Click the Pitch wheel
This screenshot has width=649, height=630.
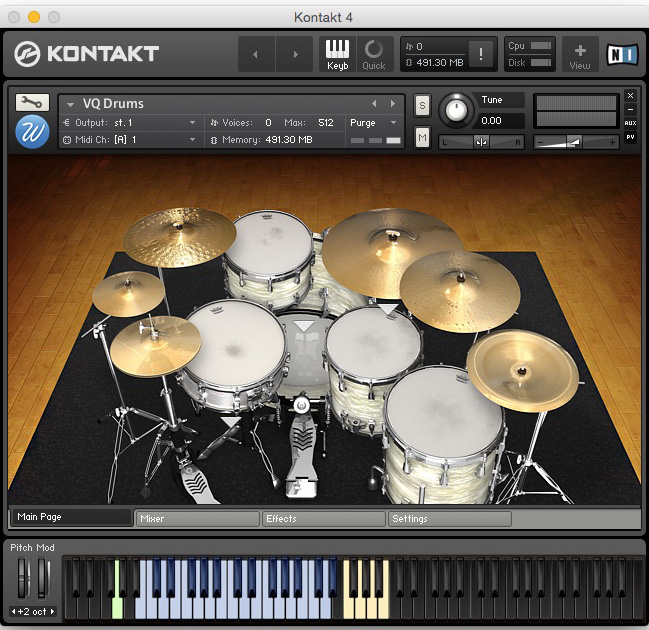[22, 577]
